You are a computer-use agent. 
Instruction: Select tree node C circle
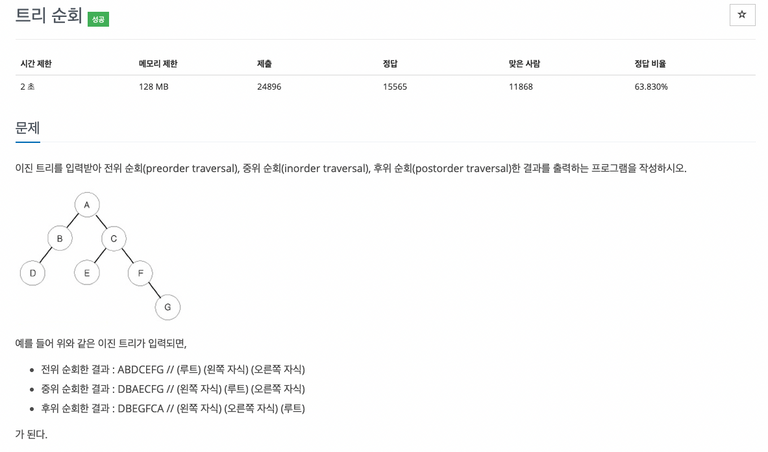pyautogui.click(x=114, y=238)
